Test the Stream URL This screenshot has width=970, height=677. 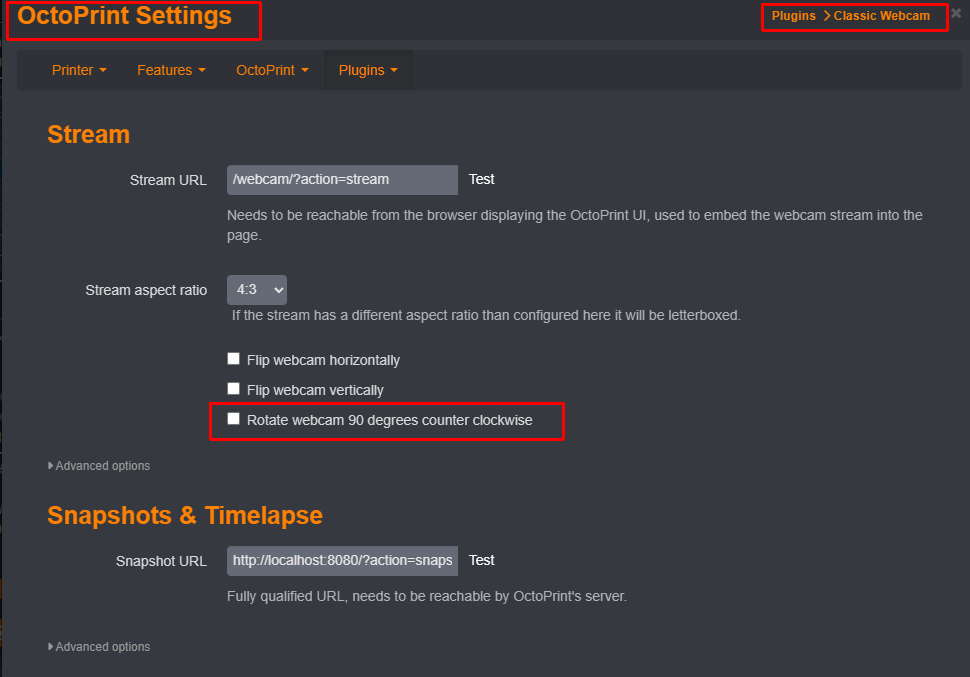click(x=481, y=179)
